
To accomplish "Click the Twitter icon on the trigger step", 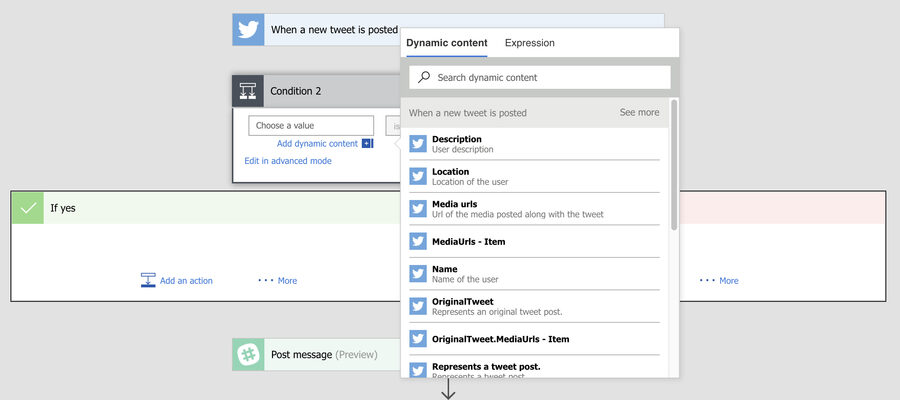I will tap(248, 30).
